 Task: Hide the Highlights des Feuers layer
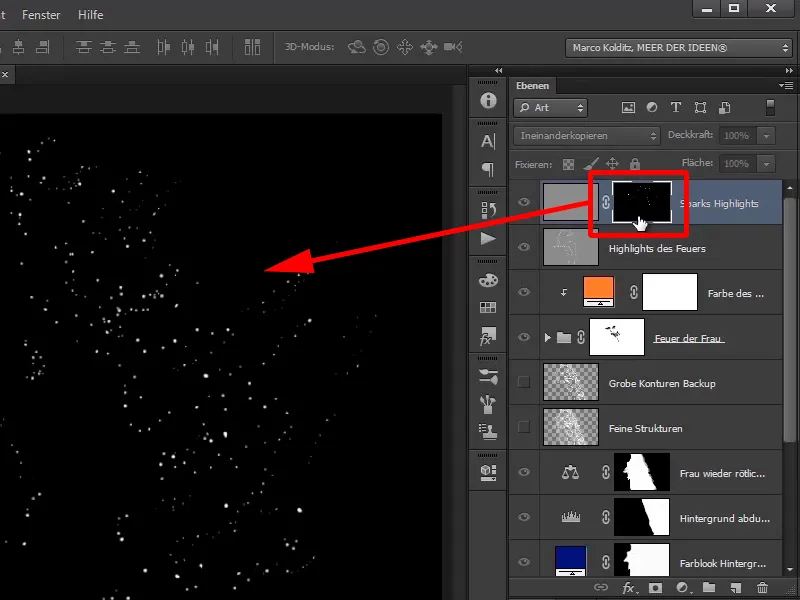tap(523, 247)
